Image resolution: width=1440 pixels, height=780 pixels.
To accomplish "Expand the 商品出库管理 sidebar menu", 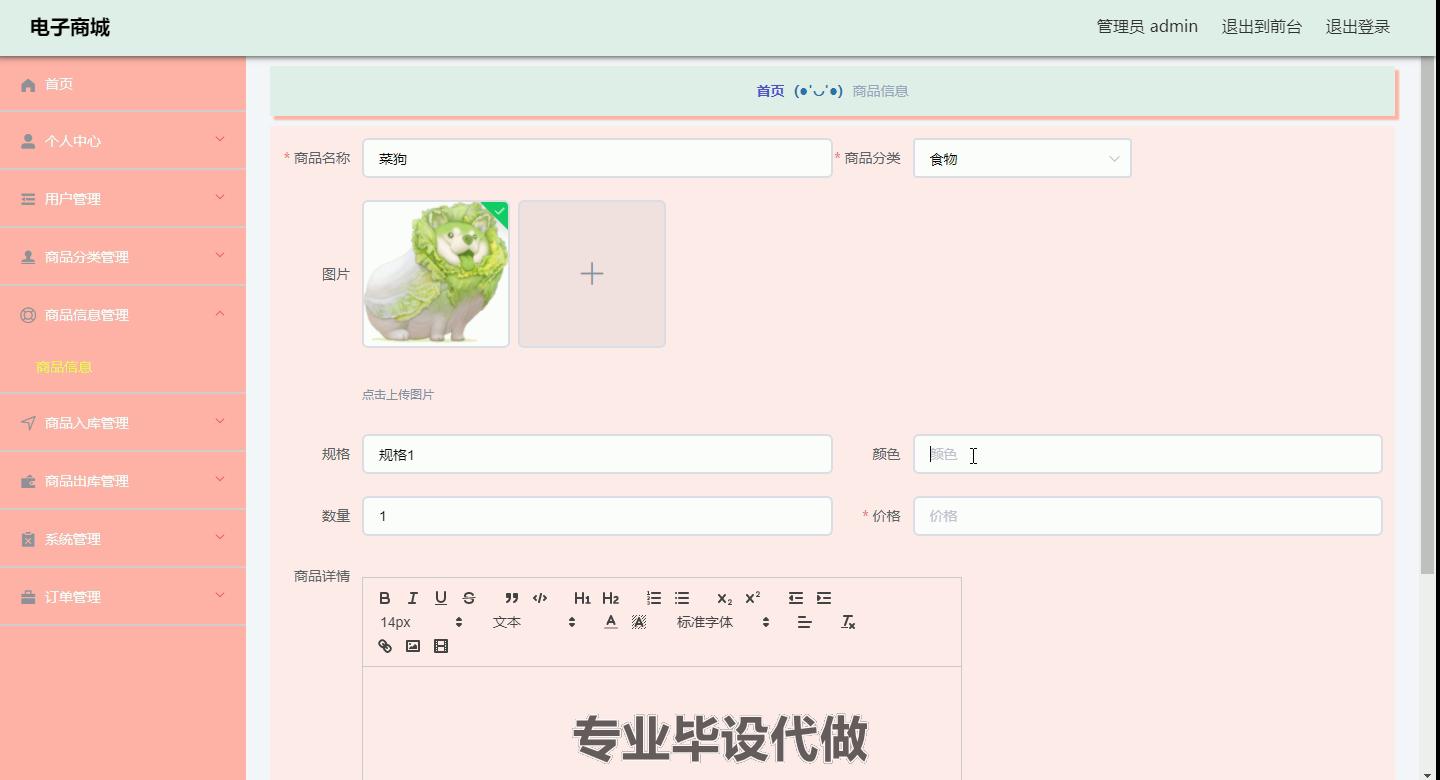I will tap(122, 481).
